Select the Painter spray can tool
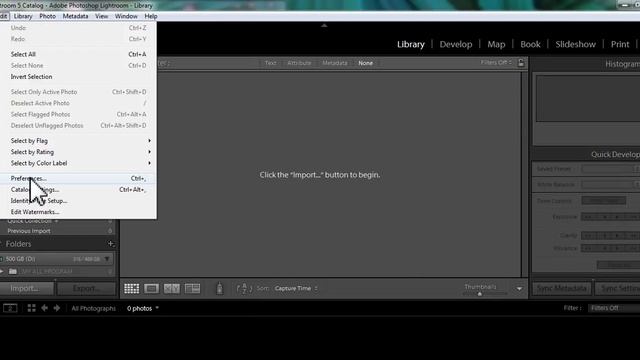 click(x=220, y=288)
